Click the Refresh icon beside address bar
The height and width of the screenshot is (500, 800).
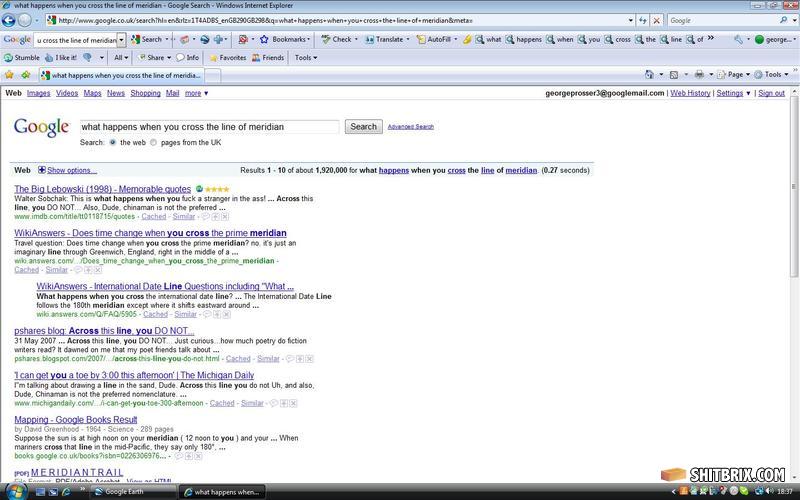(x=643, y=20)
